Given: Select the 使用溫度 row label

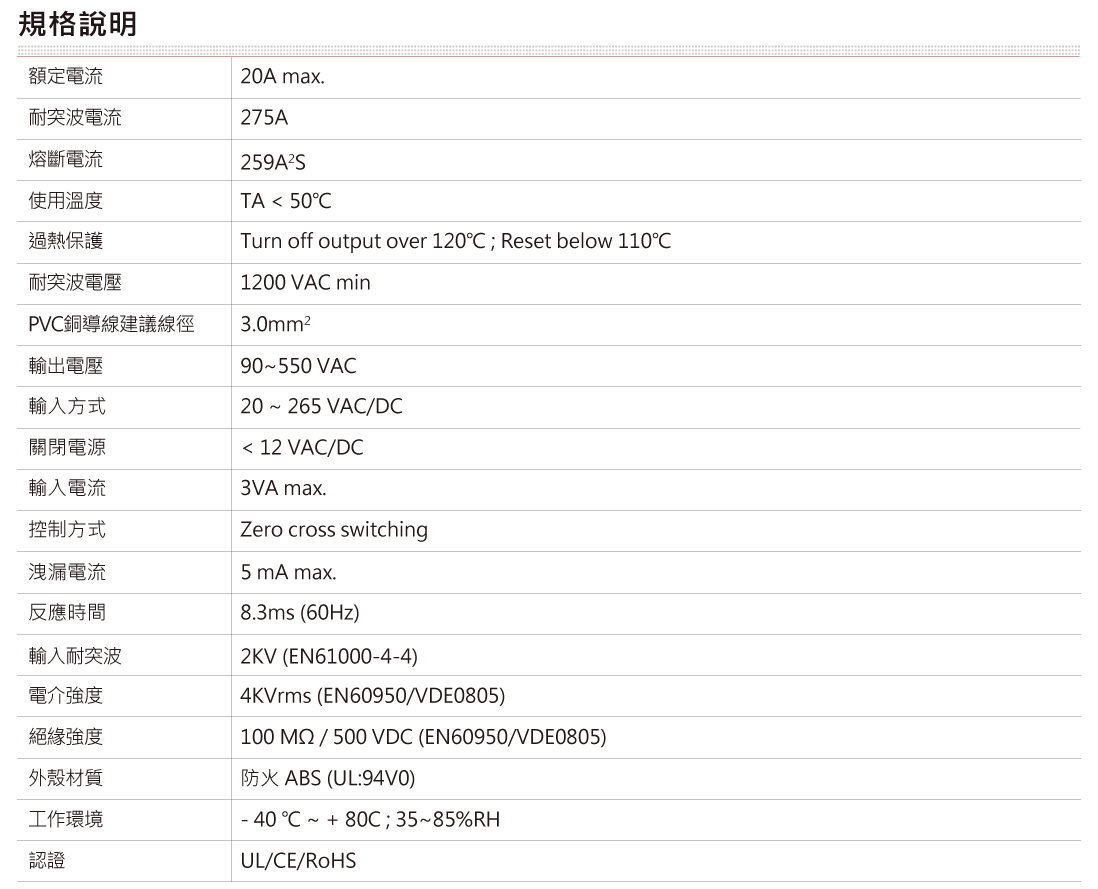Looking at the screenshot, I should (x=65, y=201).
